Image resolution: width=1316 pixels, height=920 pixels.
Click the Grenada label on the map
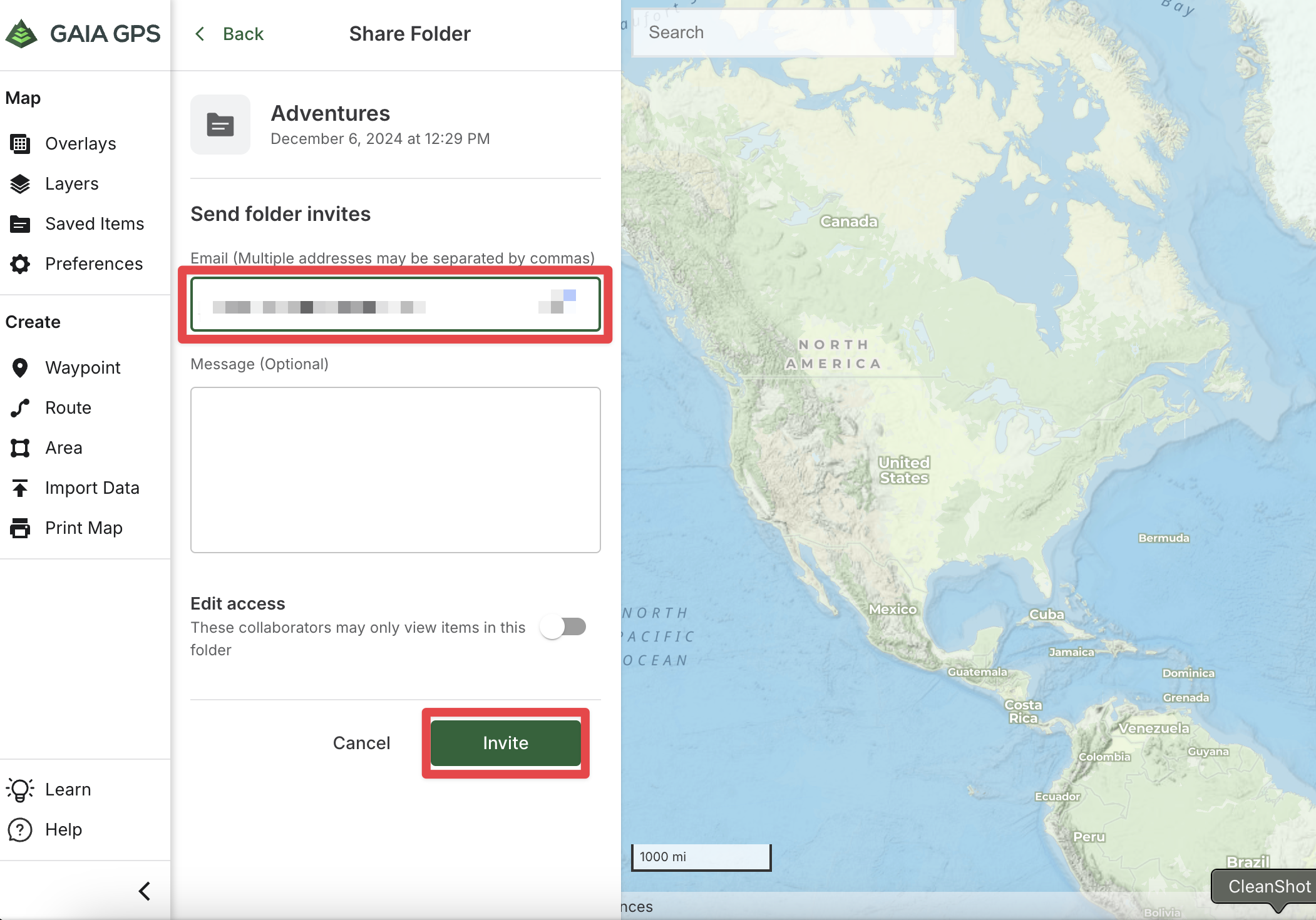(x=1186, y=698)
